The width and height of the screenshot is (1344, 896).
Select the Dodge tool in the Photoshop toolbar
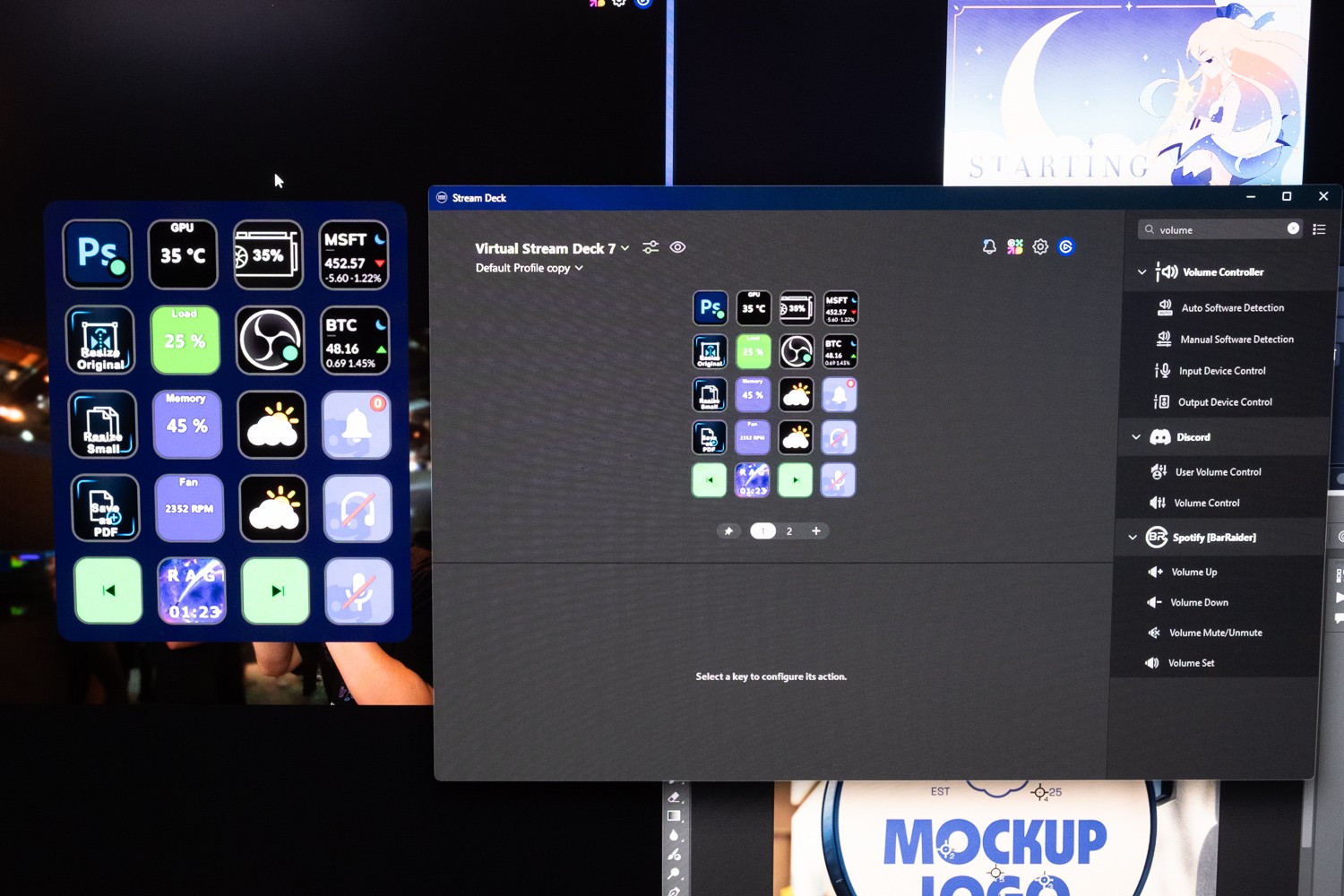pyautogui.click(x=674, y=874)
